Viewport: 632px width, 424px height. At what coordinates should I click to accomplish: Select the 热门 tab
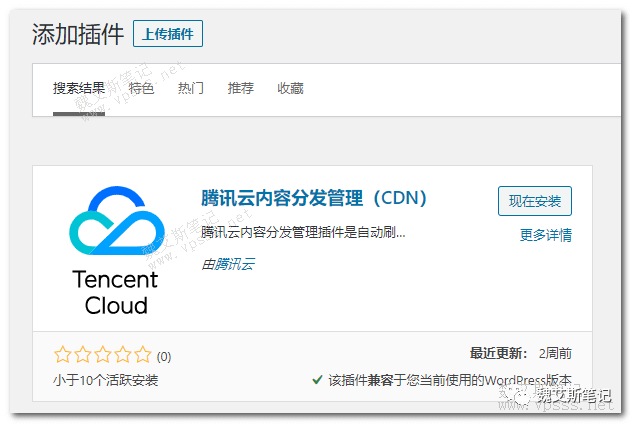pyautogui.click(x=191, y=88)
